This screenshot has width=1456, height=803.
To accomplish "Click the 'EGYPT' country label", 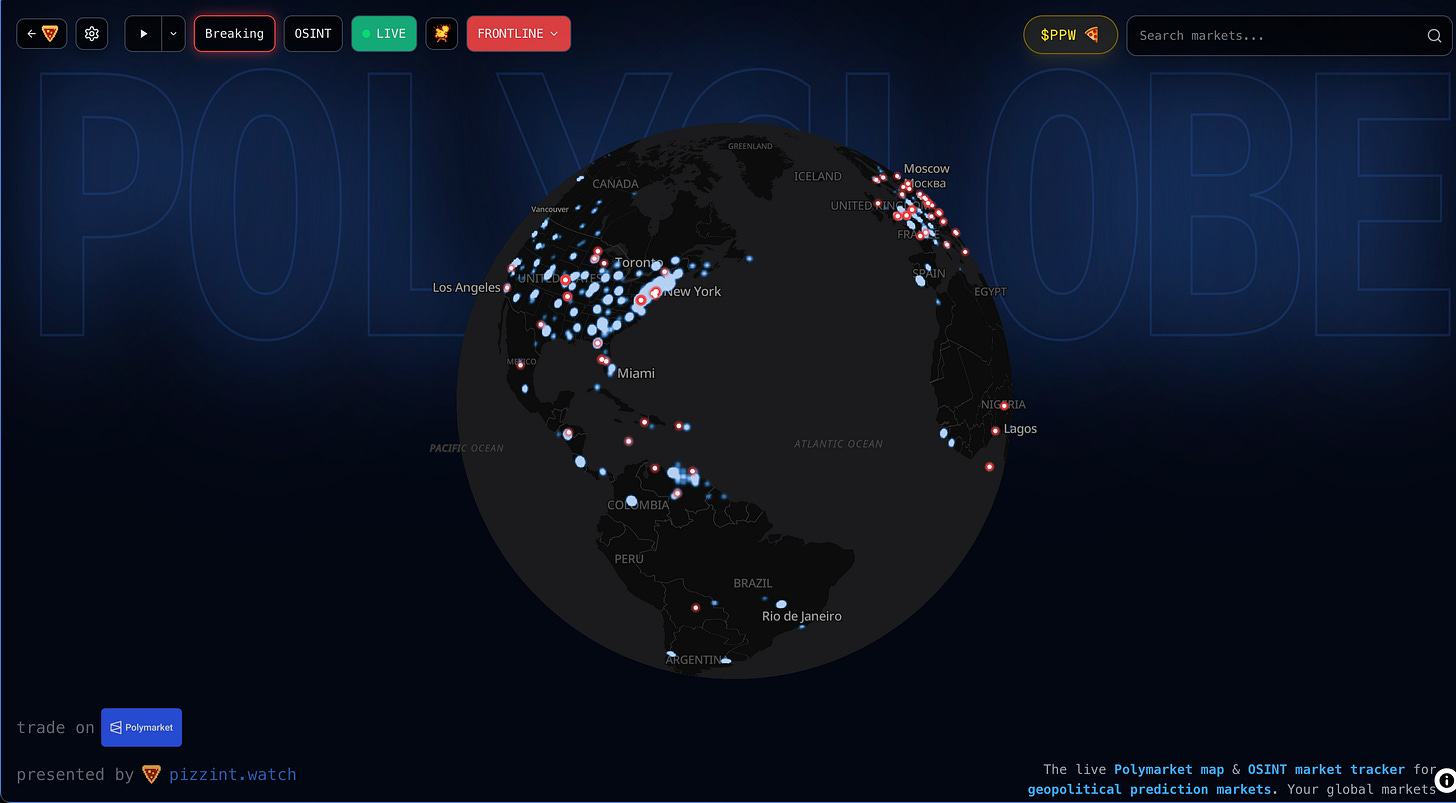I will point(991,292).
